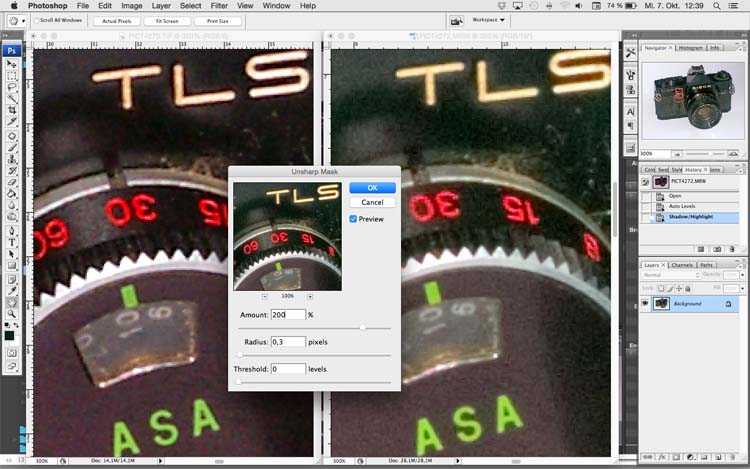
Task: Select the Eyedropper tool
Action: pyautogui.click(x=11, y=291)
